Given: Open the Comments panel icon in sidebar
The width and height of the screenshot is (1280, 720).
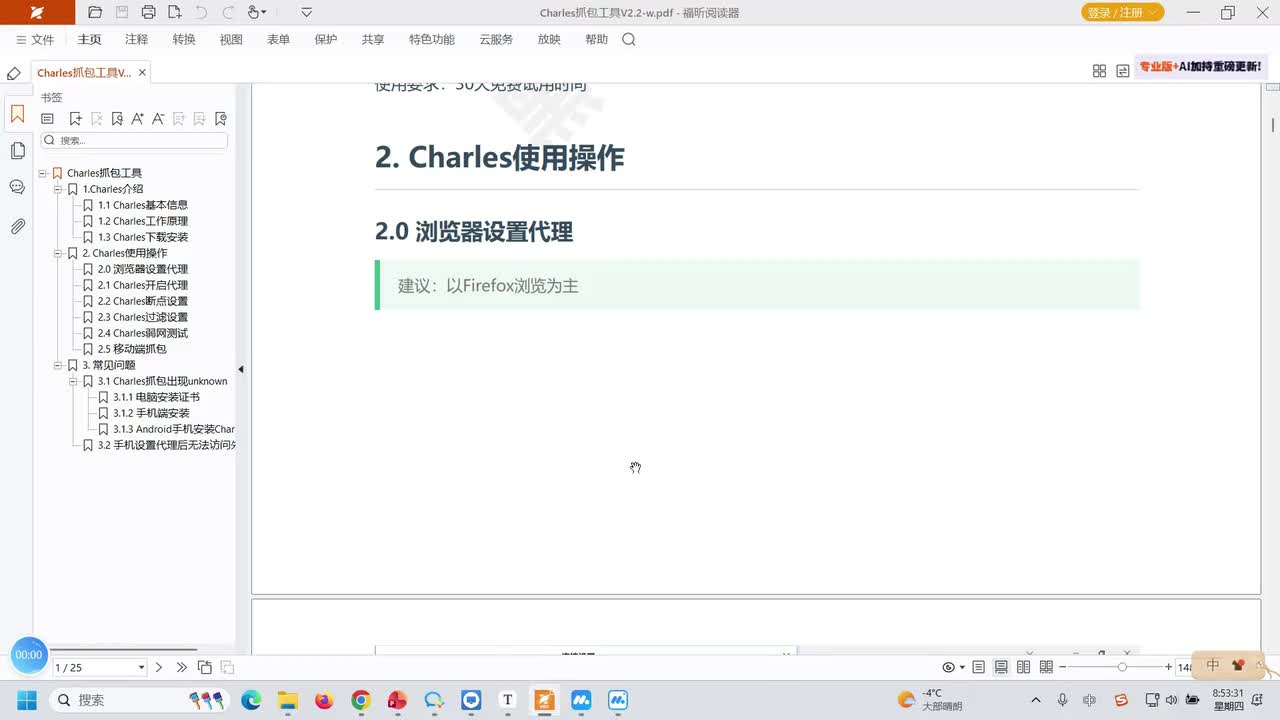Looking at the screenshot, I should (x=17, y=187).
